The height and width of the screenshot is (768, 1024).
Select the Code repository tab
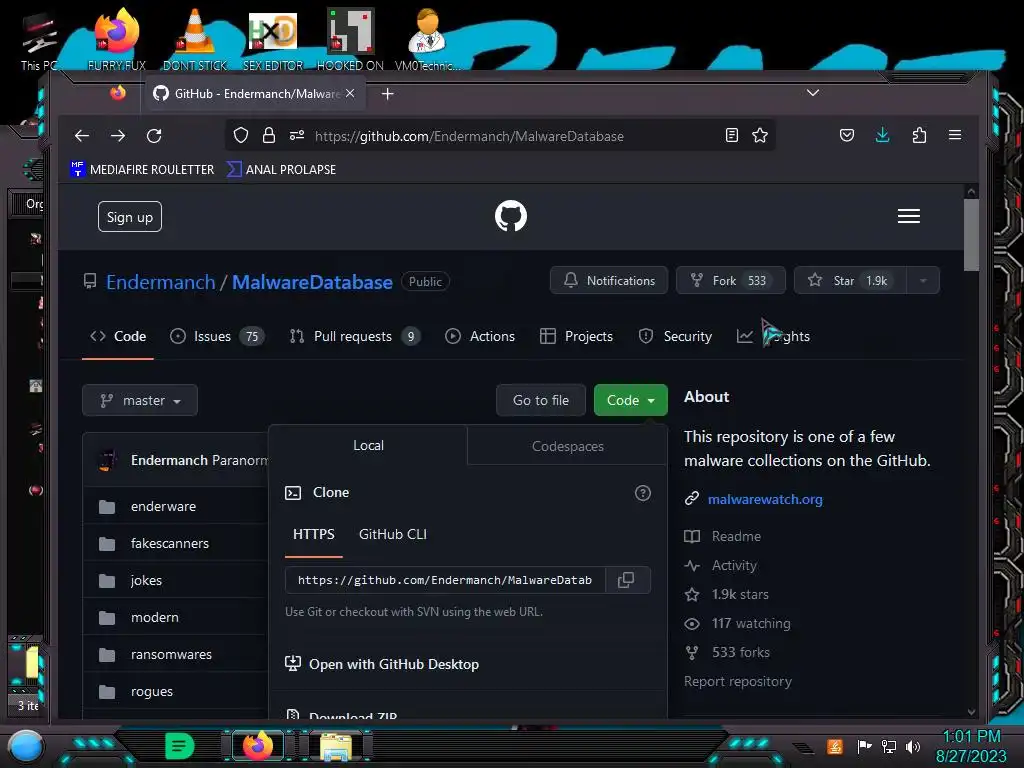tap(118, 336)
